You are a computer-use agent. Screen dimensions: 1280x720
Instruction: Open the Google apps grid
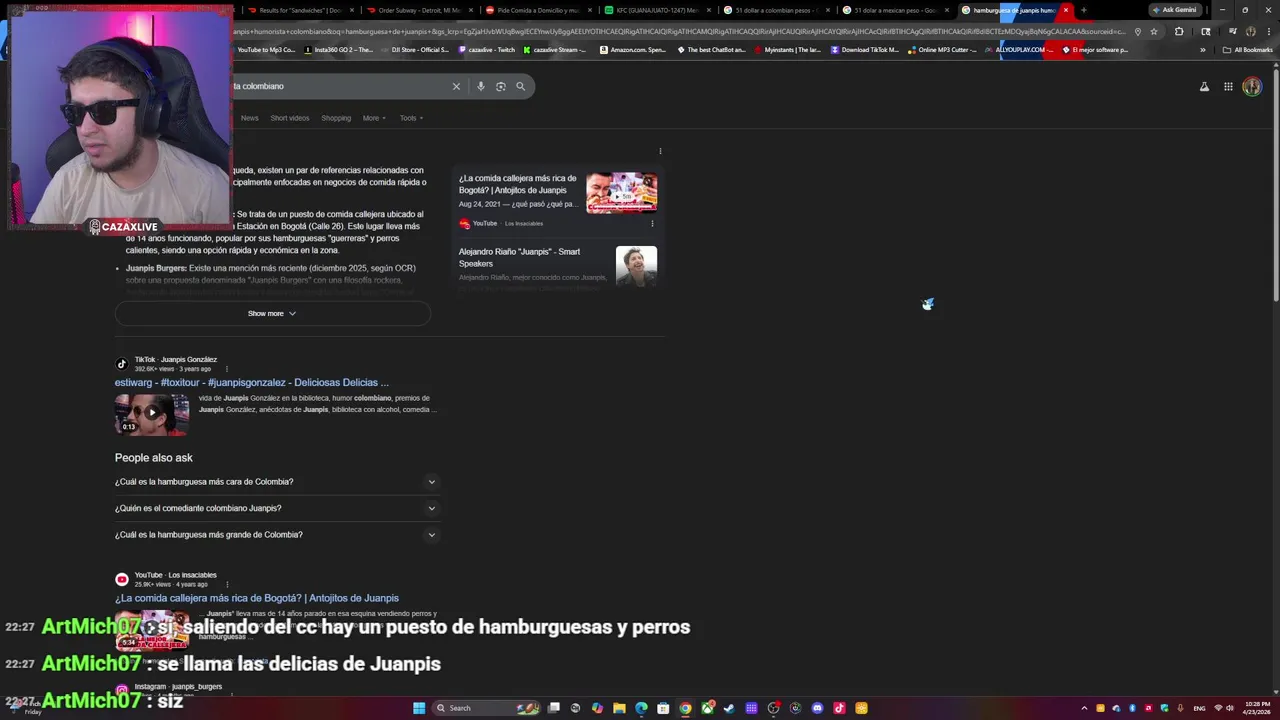coord(1228,87)
